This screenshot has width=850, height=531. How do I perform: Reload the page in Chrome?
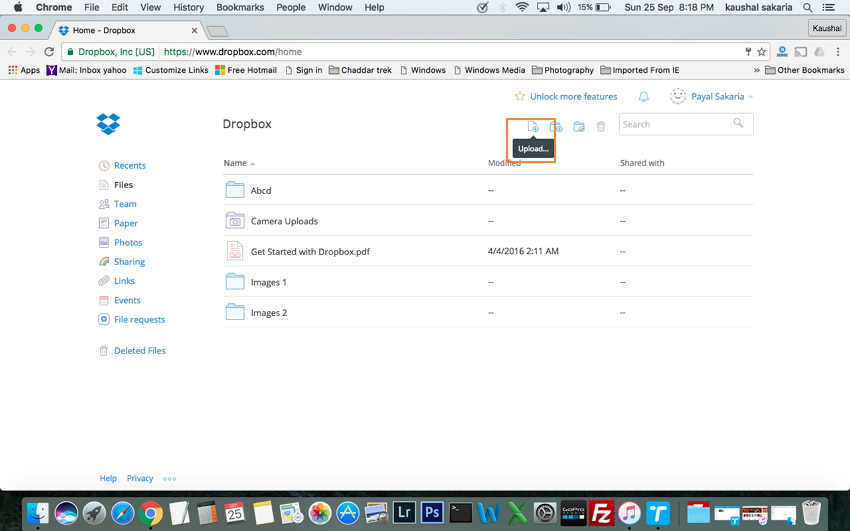coord(48,52)
